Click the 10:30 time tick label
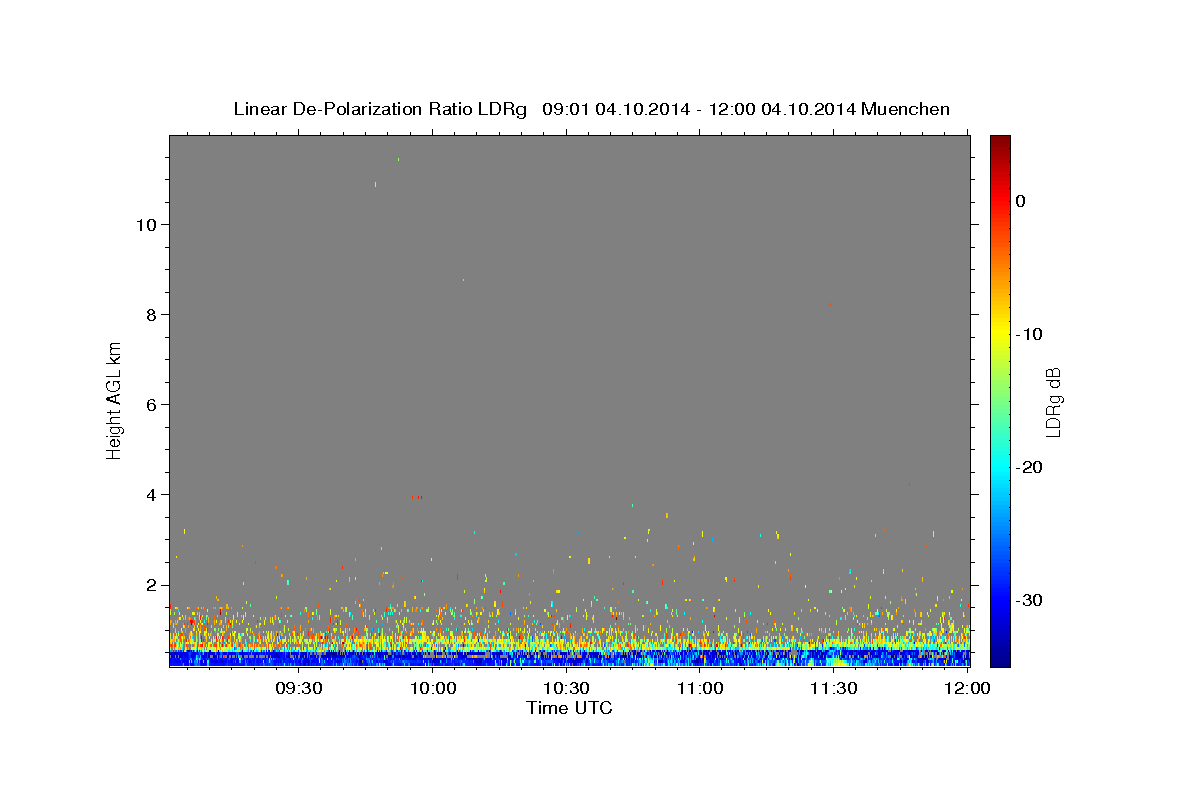 coord(566,689)
